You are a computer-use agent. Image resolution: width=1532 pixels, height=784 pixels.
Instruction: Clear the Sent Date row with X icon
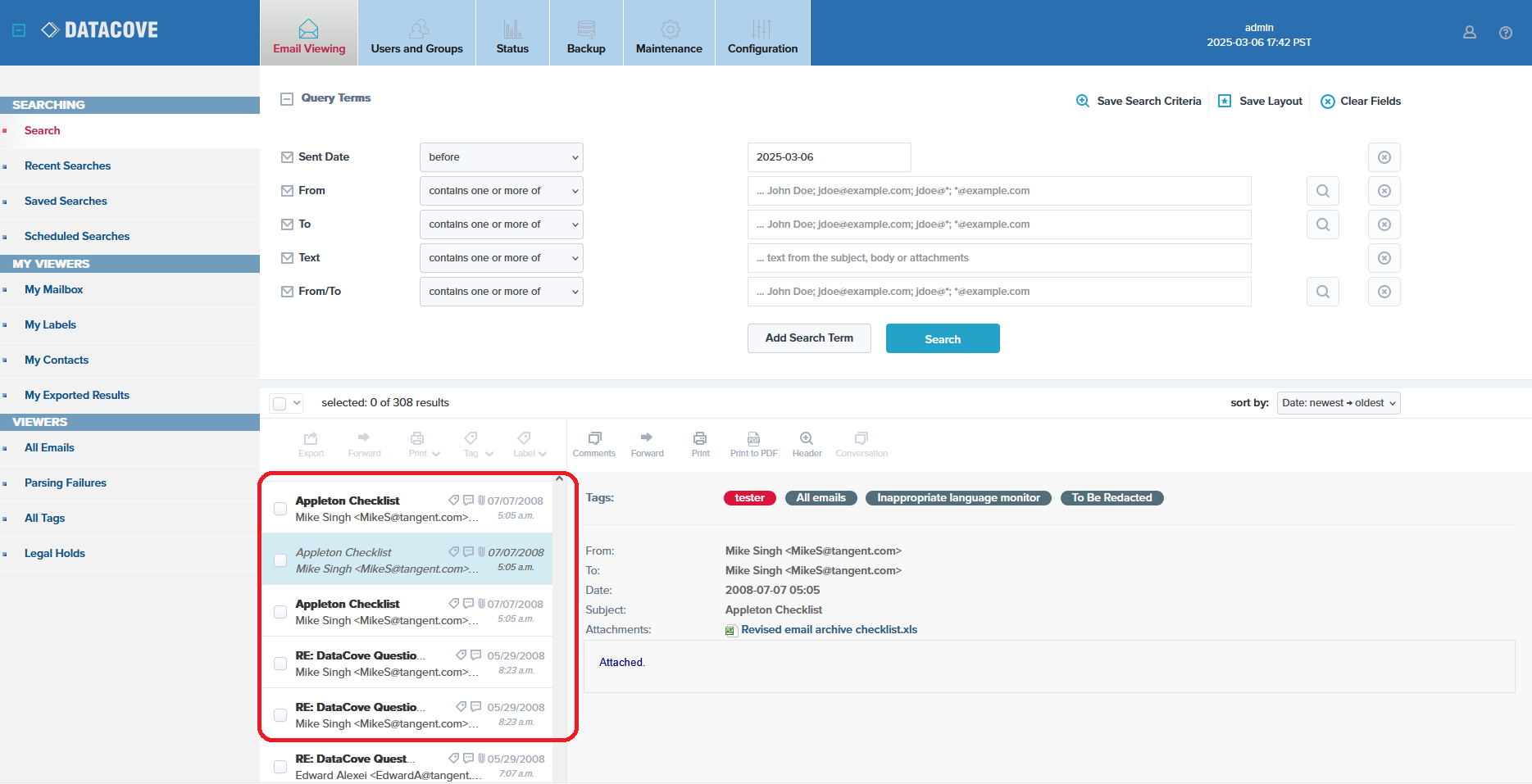coord(1384,157)
